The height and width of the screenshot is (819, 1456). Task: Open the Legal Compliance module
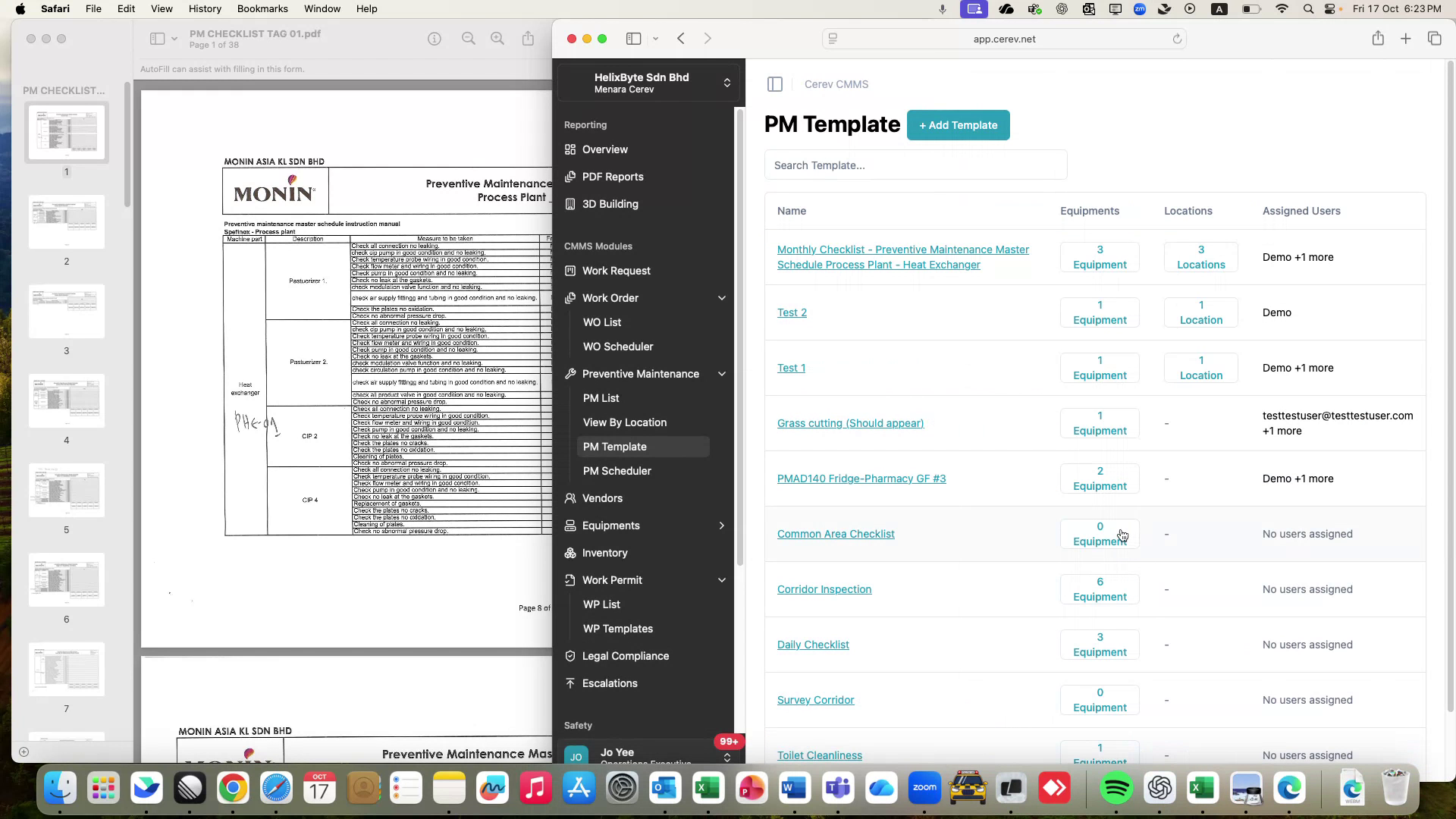pos(626,656)
